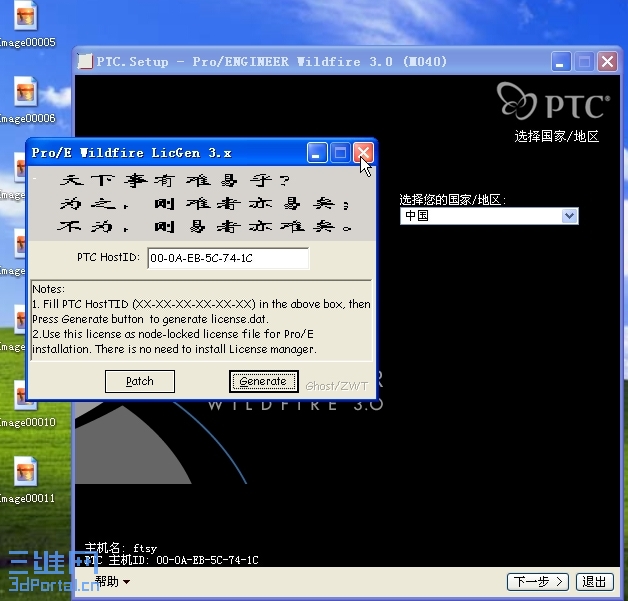Click the PTC HostID label
Image resolution: width=628 pixels, height=601 pixels.
tap(108, 257)
